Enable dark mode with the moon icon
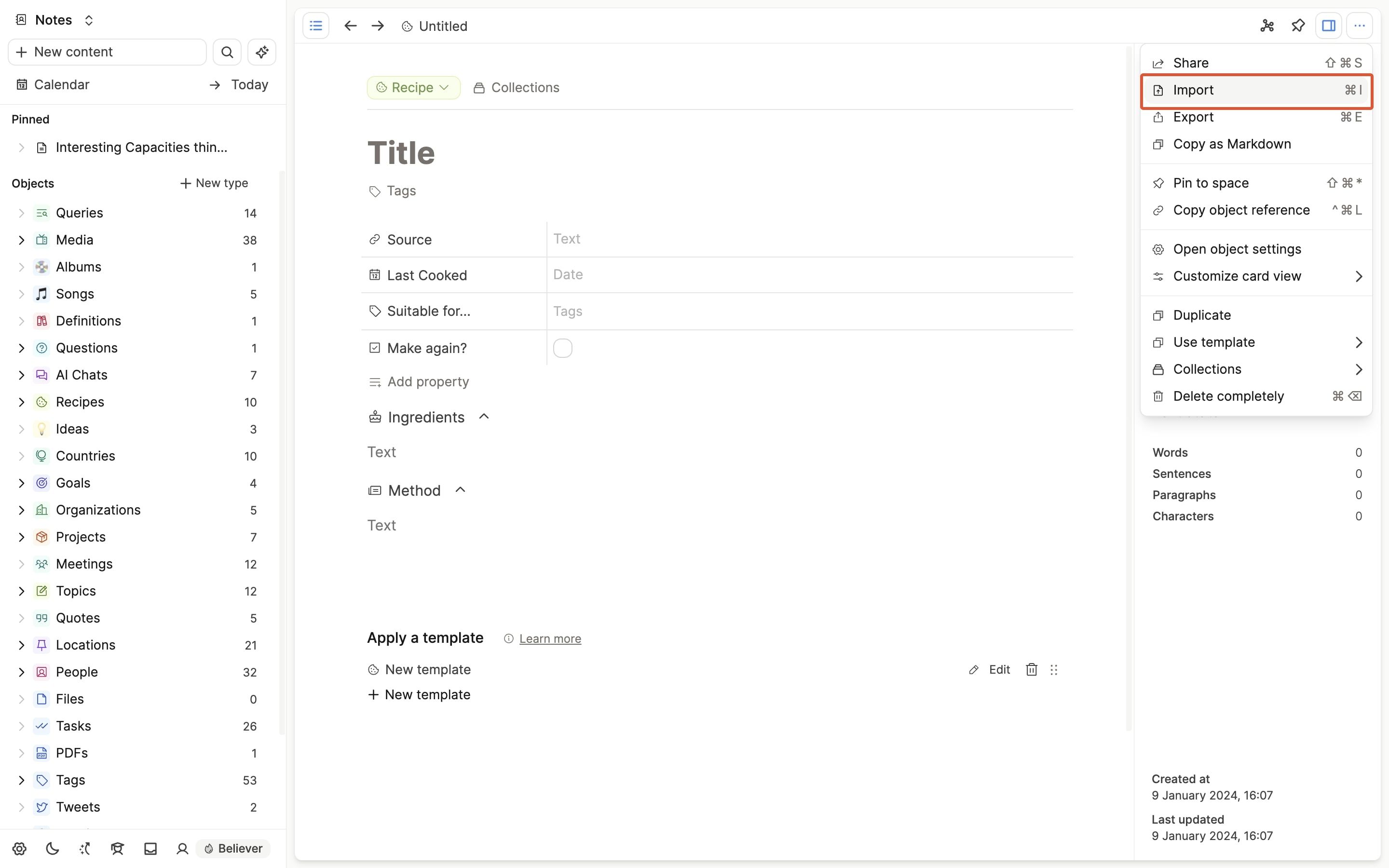Screen dimensions: 1389x868 coord(52,849)
